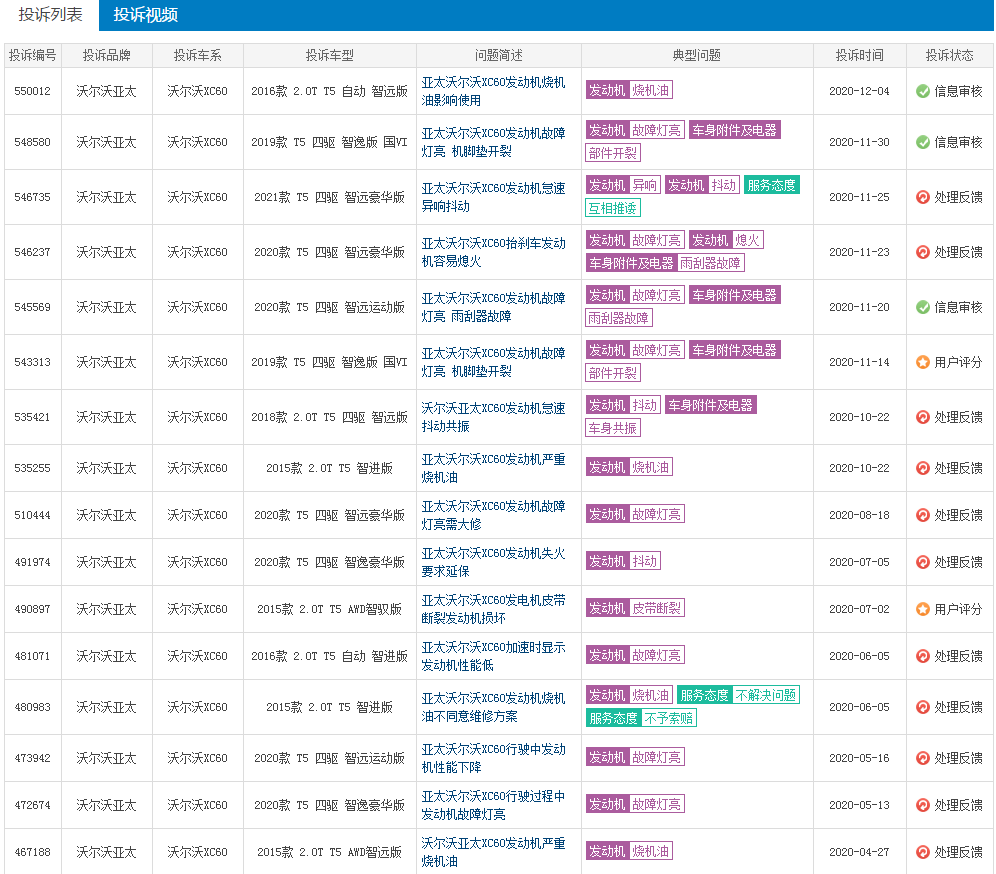Image resolution: width=996 pixels, height=874 pixels.
Task: Select complaint number 543313
Action: (32, 362)
